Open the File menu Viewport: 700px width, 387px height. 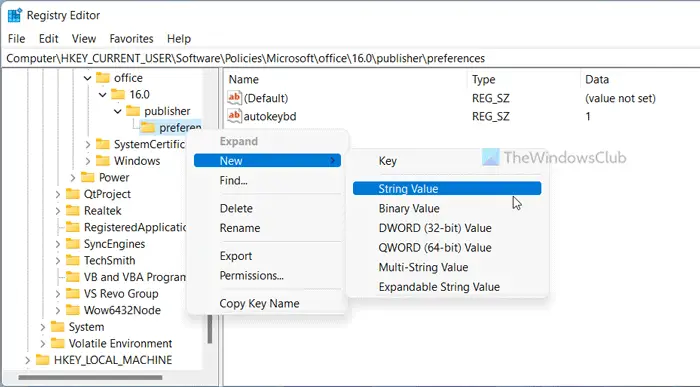(17, 39)
